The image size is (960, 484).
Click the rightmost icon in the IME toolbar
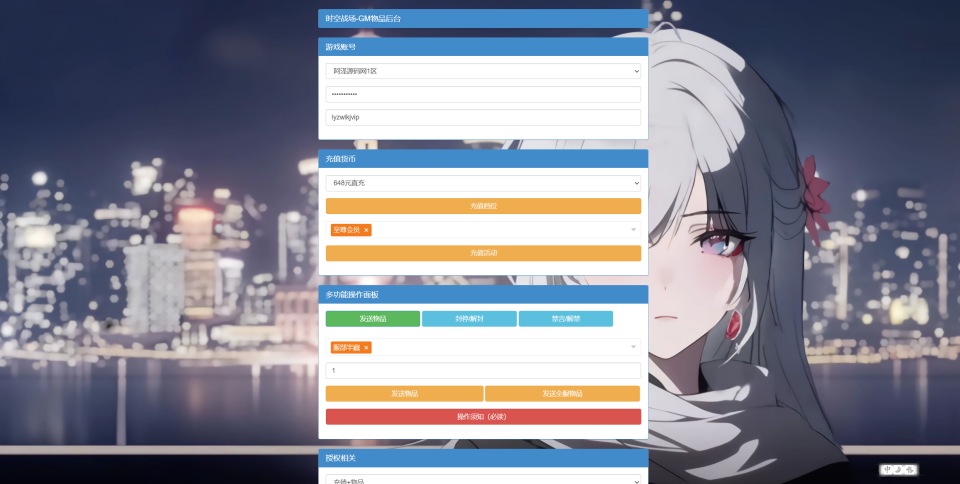[x=910, y=469]
